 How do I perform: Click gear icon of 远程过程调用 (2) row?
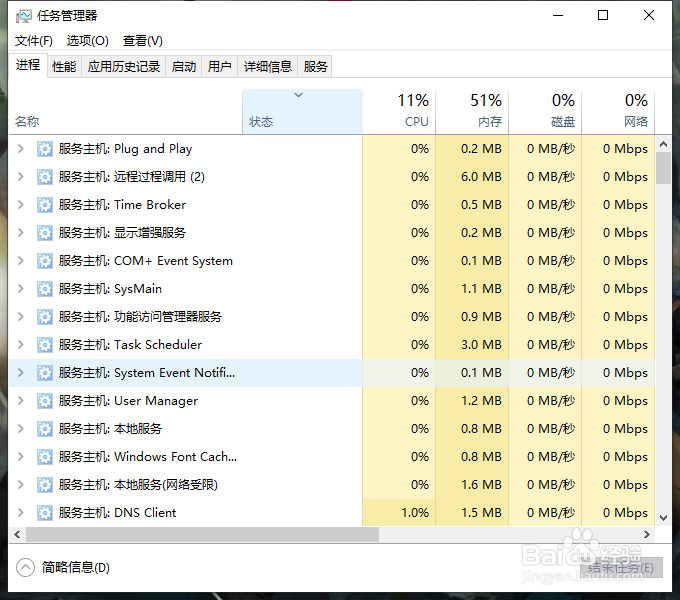(45, 177)
